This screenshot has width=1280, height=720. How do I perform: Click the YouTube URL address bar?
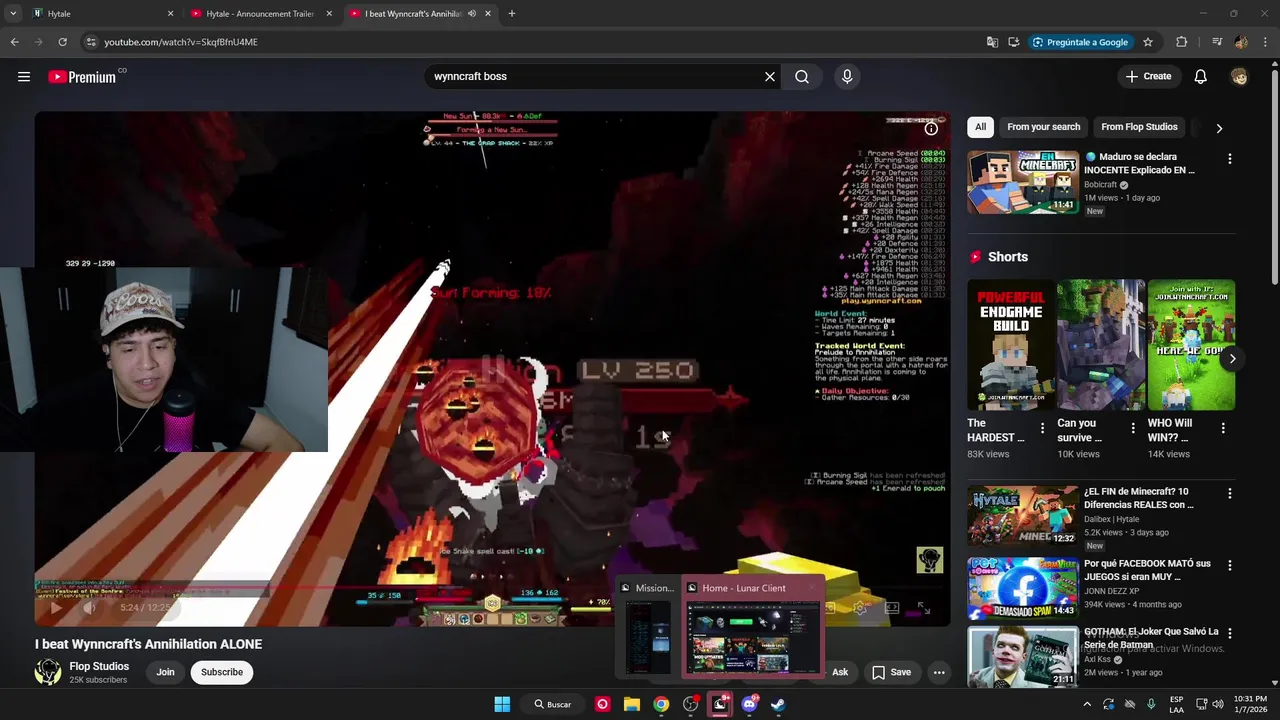pos(530,42)
